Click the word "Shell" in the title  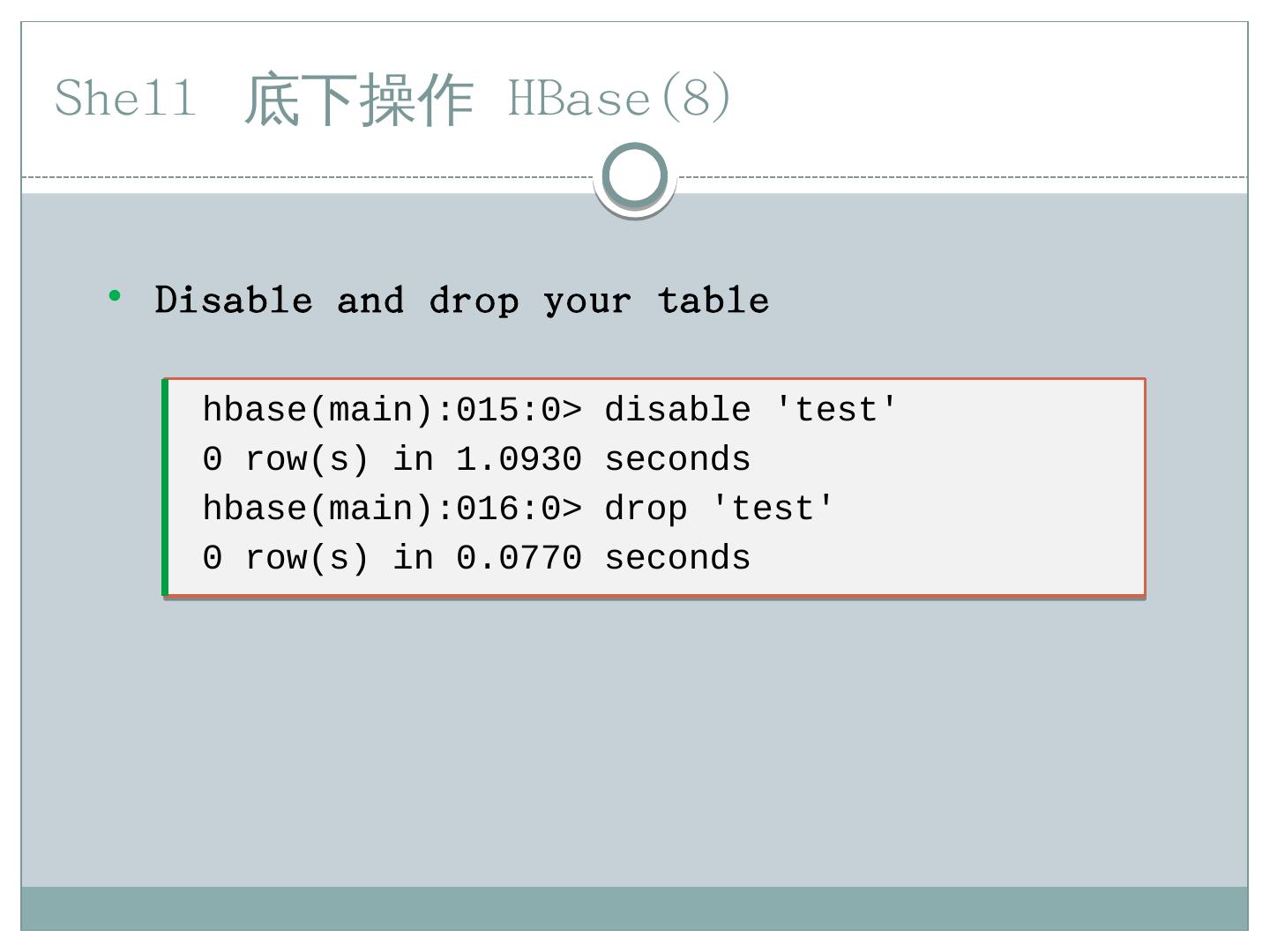(125, 97)
